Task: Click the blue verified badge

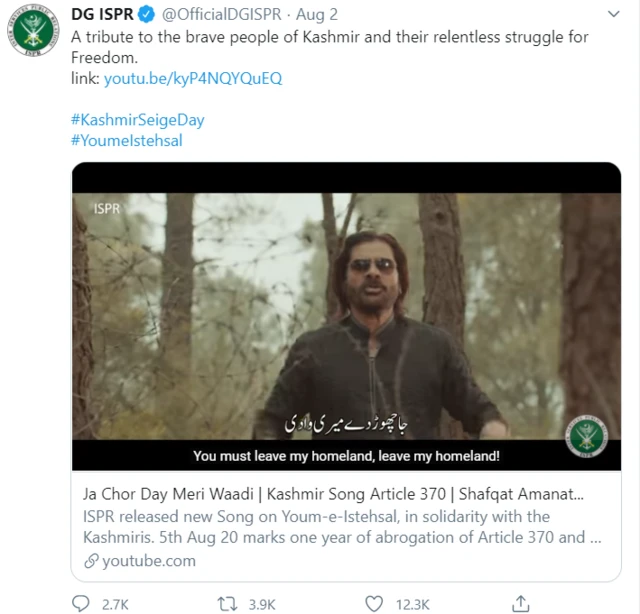Action: click(145, 14)
